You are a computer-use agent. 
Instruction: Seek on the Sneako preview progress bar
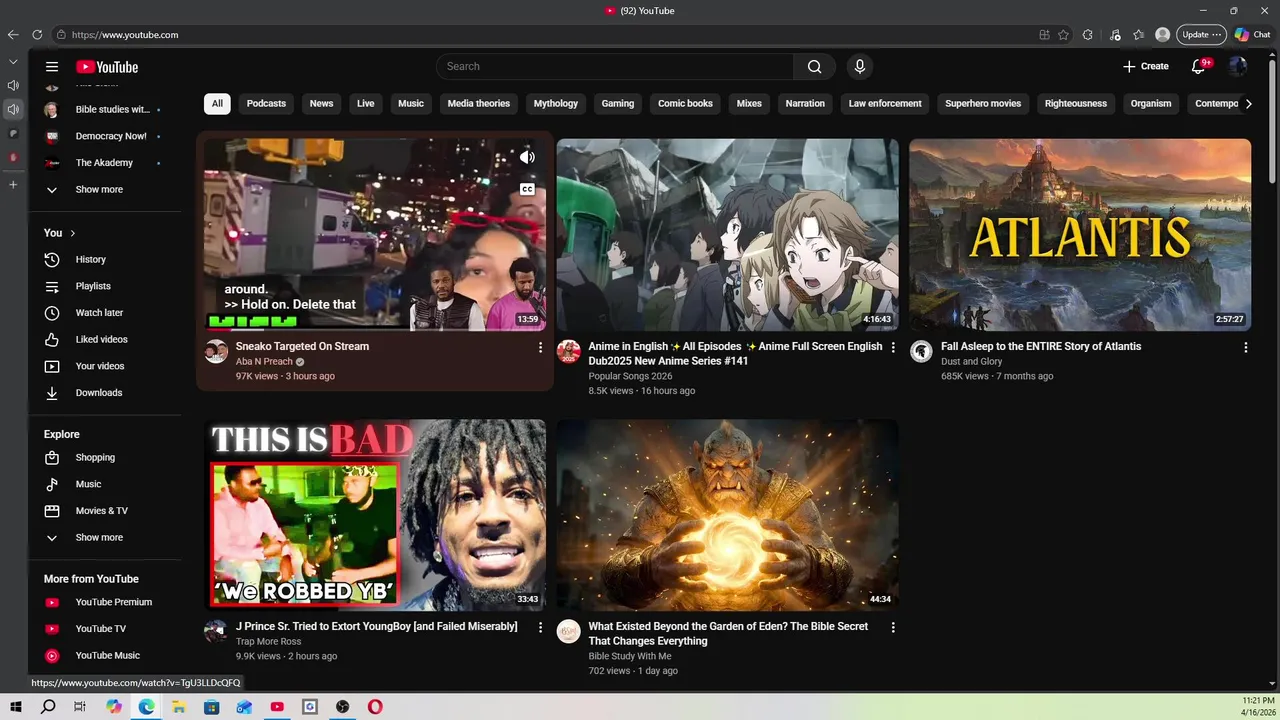click(x=375, y=328)
